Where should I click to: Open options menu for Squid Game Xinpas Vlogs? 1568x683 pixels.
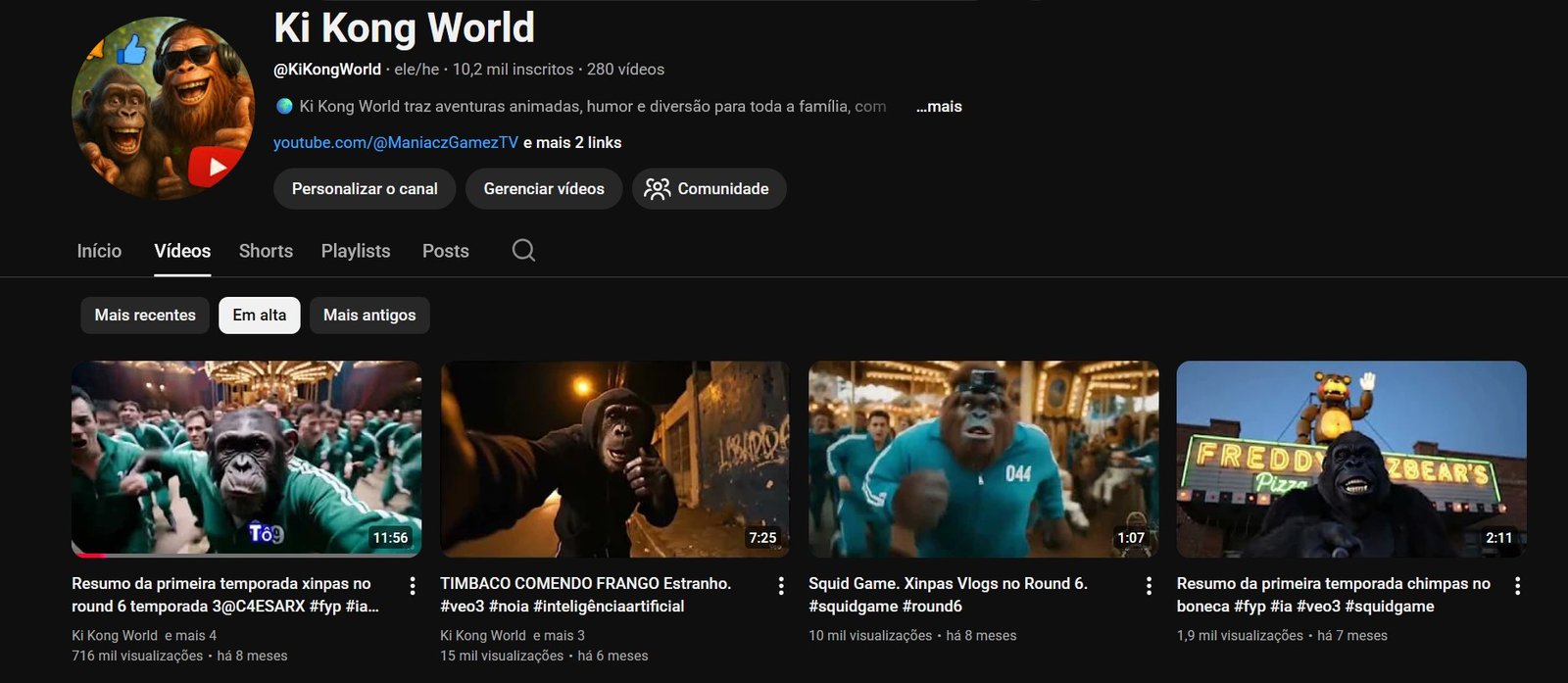coord(1149,586)
